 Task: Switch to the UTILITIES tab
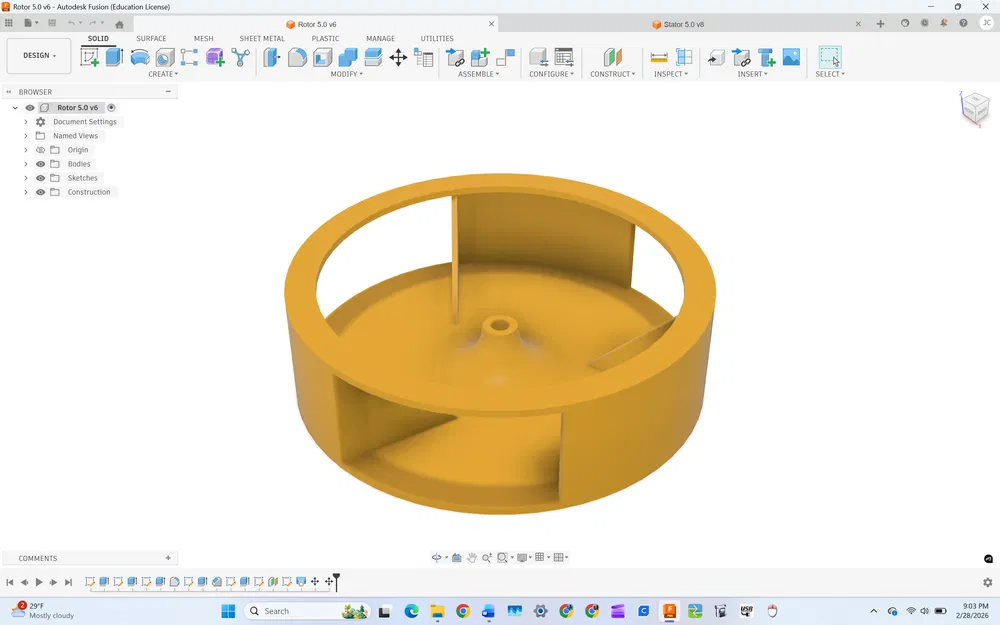click(437, 38)
